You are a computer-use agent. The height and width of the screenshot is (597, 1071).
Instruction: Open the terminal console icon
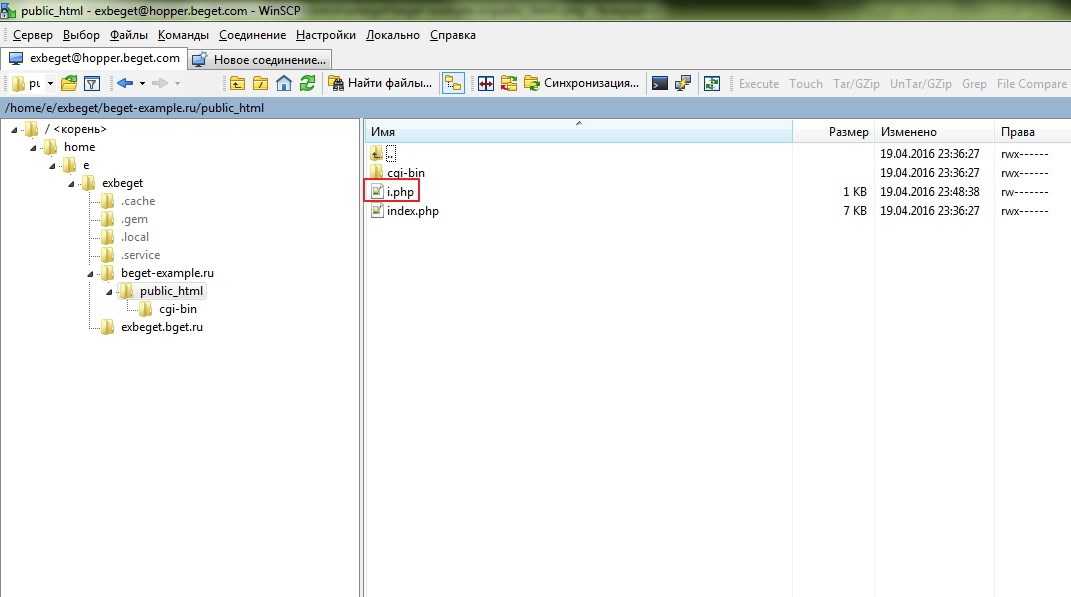pos(660,84)
